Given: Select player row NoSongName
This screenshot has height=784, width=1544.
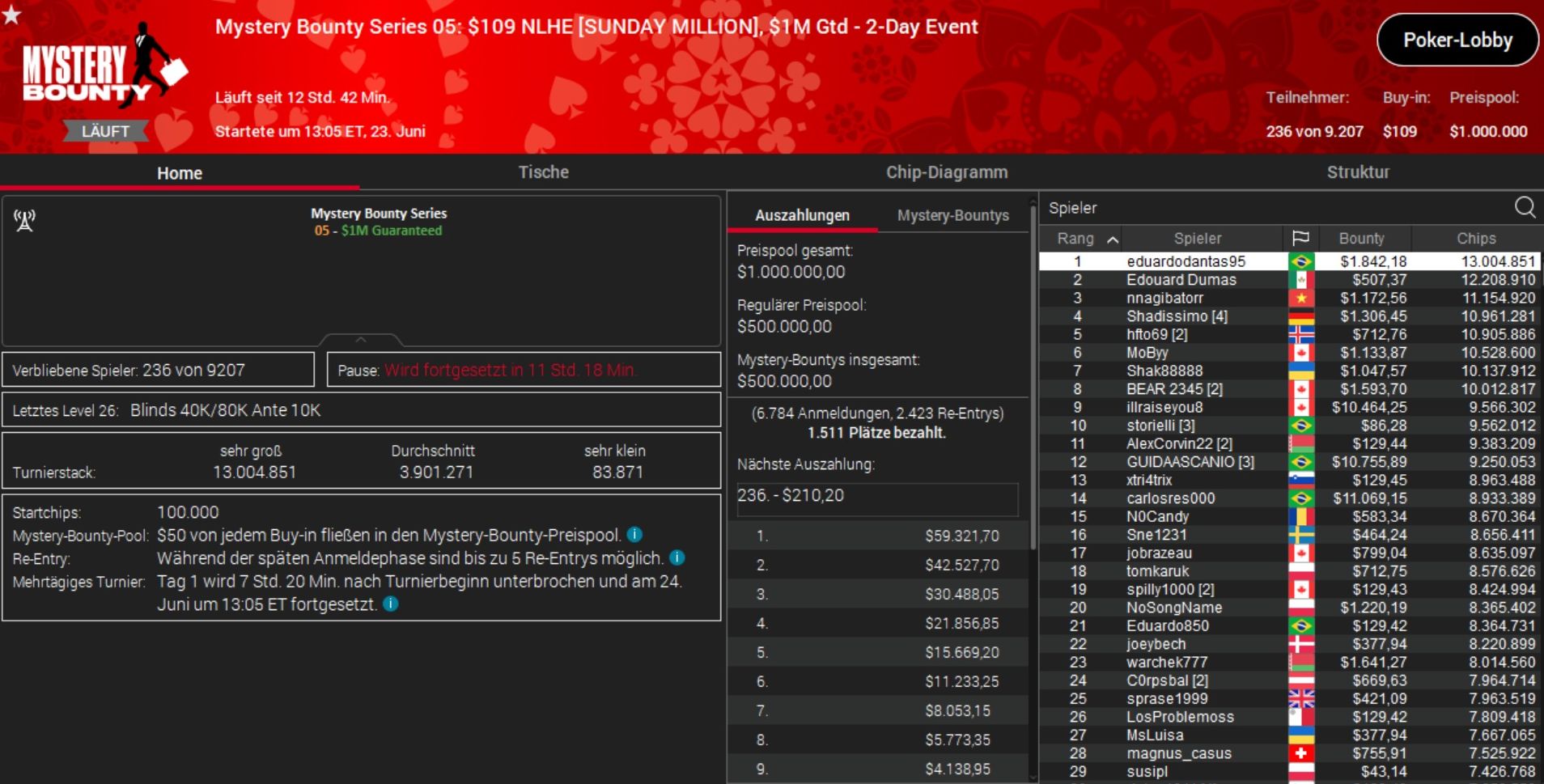Looking at the screenshot, I should 1290,608.
